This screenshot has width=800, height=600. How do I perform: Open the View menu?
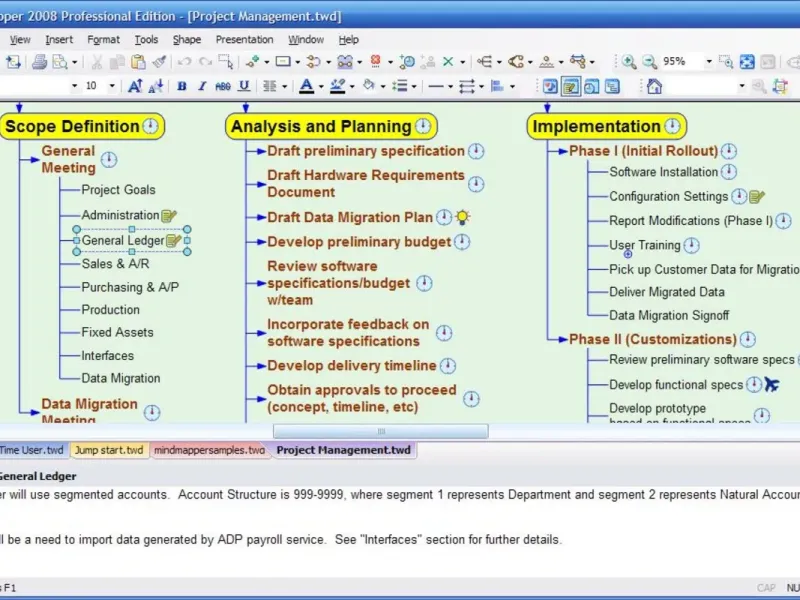[x=20, y=40]
